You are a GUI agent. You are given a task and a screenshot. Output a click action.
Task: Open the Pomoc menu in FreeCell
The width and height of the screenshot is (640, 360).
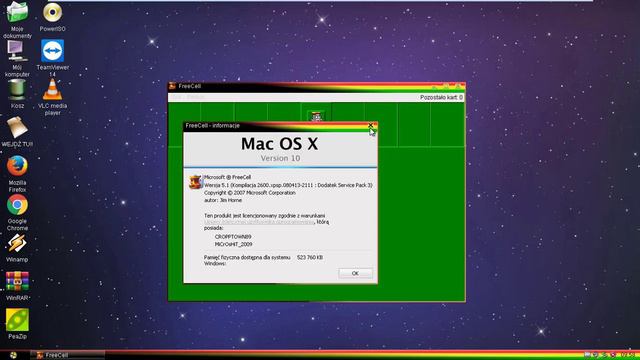(196, 97)
